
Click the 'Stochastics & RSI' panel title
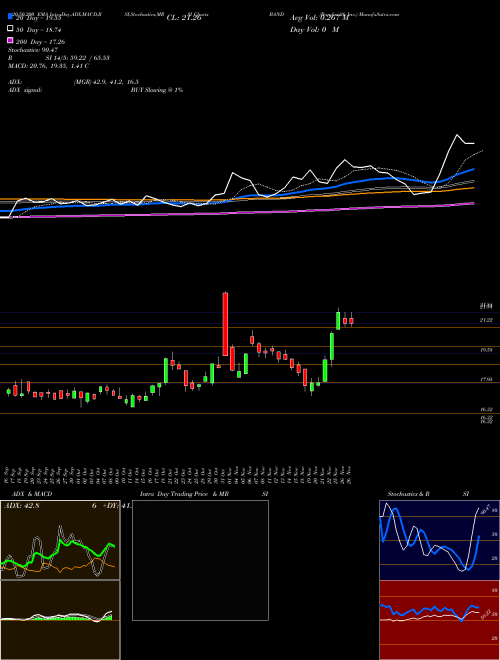[x=428, y=494]
